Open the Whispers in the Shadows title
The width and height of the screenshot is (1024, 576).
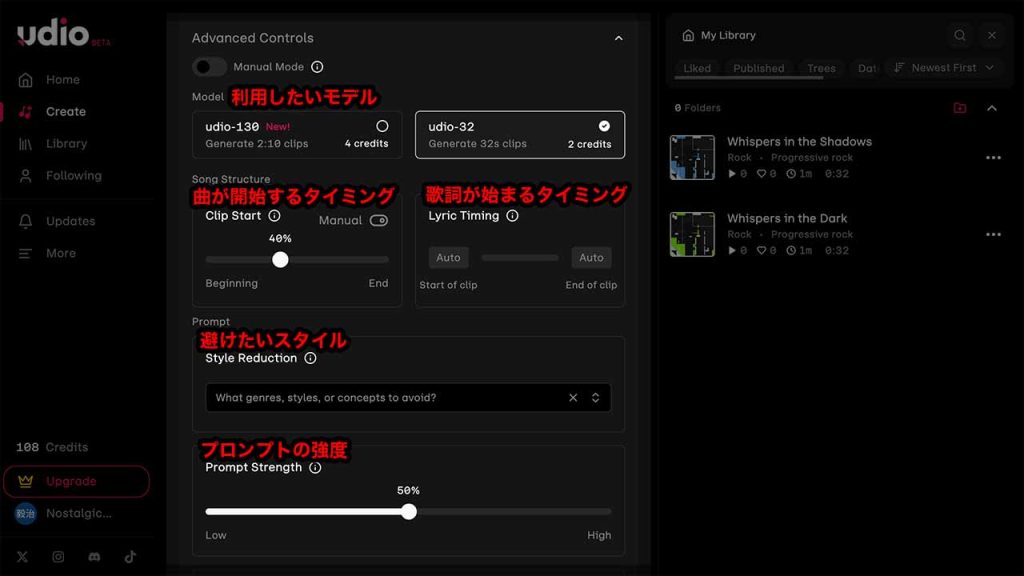coord(799,142)
